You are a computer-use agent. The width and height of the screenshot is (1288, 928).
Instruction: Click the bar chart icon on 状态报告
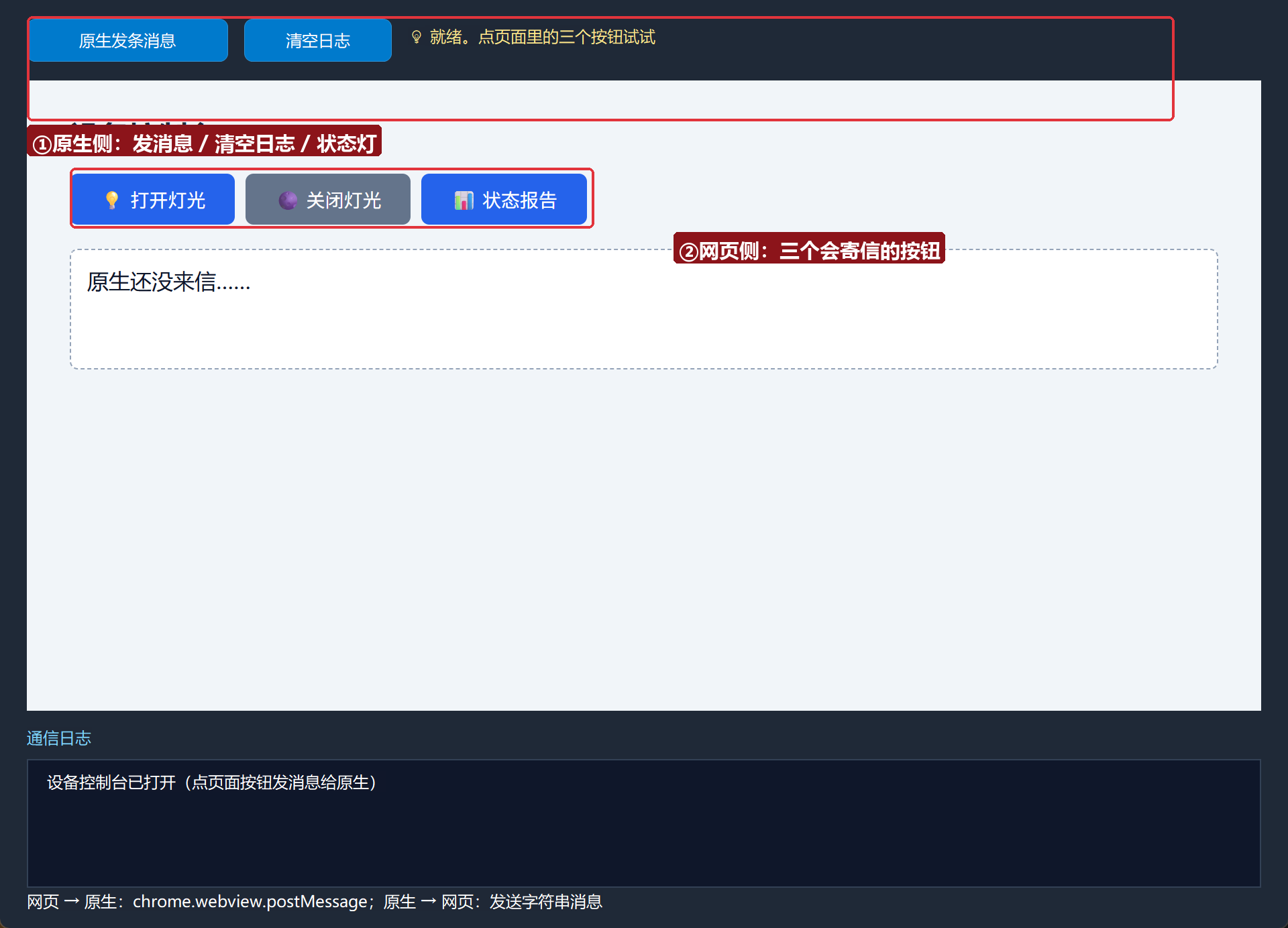click(464, 200)
